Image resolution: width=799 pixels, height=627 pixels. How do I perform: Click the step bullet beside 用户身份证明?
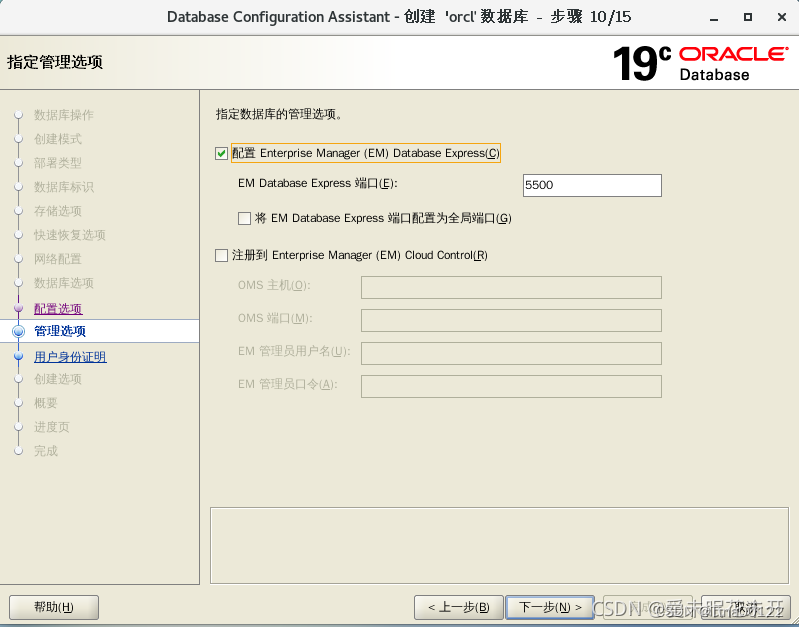click(x=19, y=356)
